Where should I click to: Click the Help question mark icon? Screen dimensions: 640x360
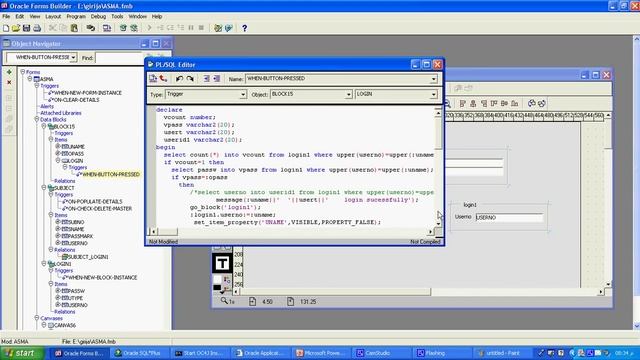(x=244, y=28)
